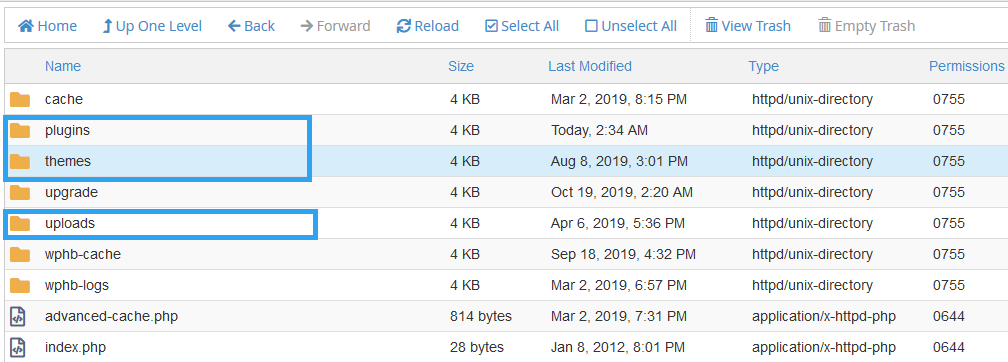Click the Home toolbar button
The width and height of the screenshot is (1008, 362).
[x=48, y=26]
